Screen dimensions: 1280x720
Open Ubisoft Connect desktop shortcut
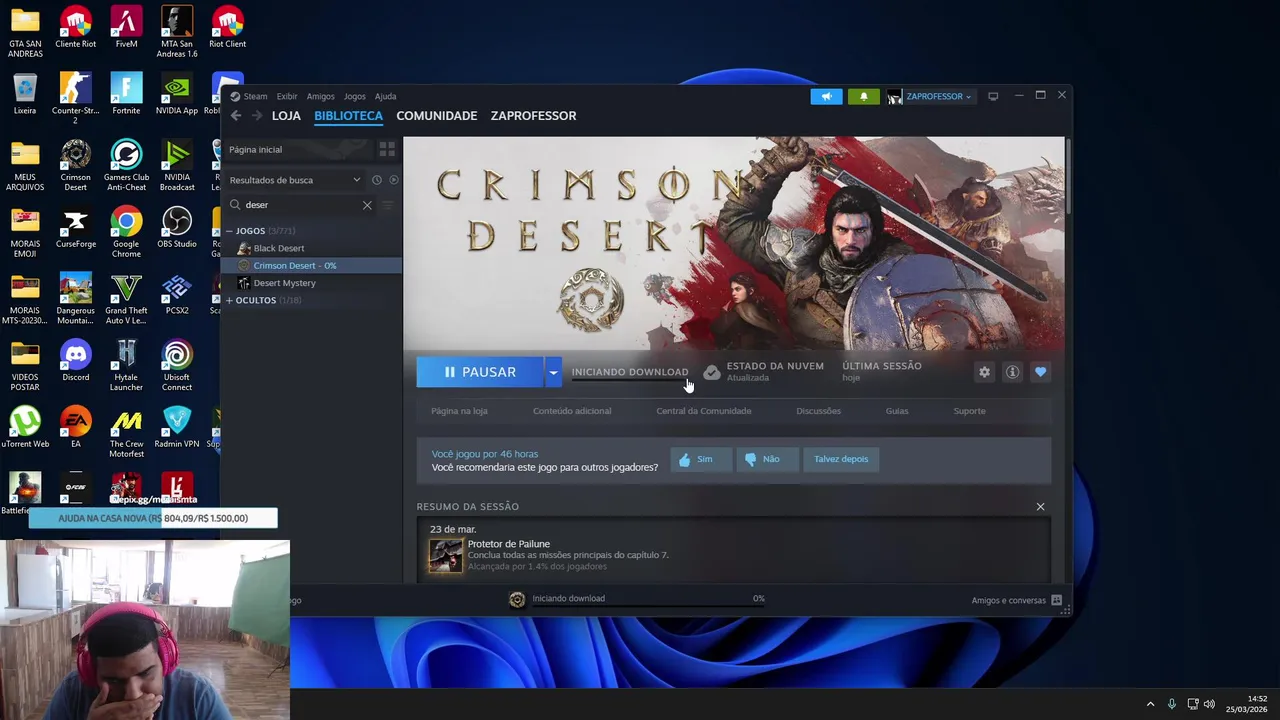pos(177,365)
